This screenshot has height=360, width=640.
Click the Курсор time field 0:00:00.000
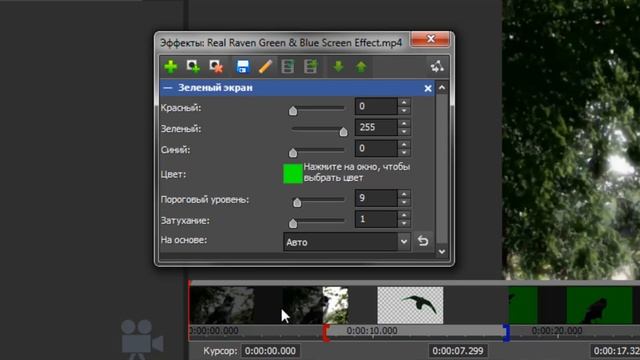271,351
